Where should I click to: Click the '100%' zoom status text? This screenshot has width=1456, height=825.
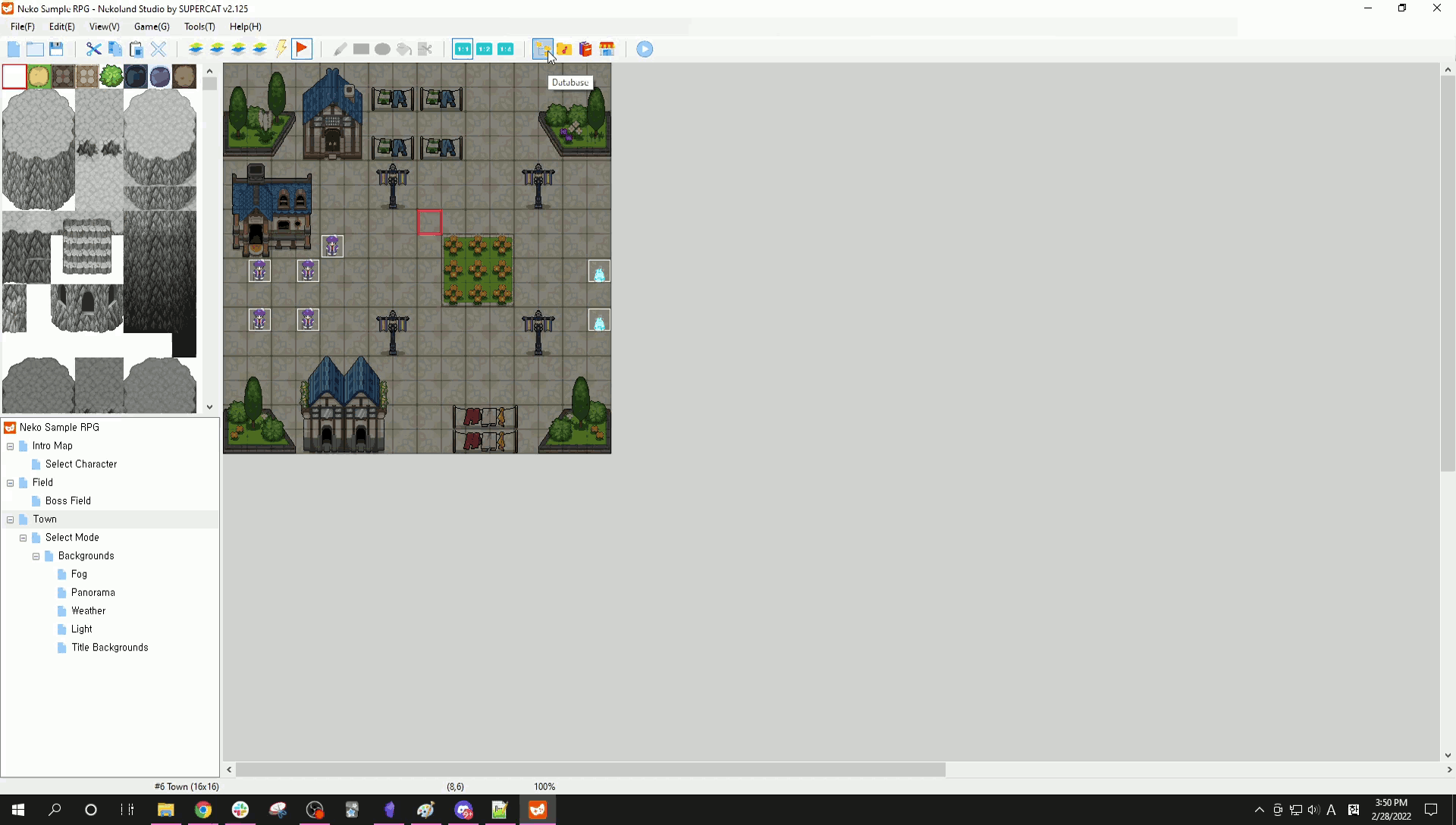[x=544, y=787]
